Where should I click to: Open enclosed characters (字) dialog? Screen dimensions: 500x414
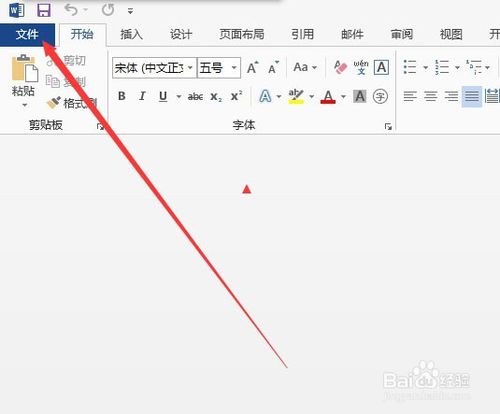(x=380, y=97)
